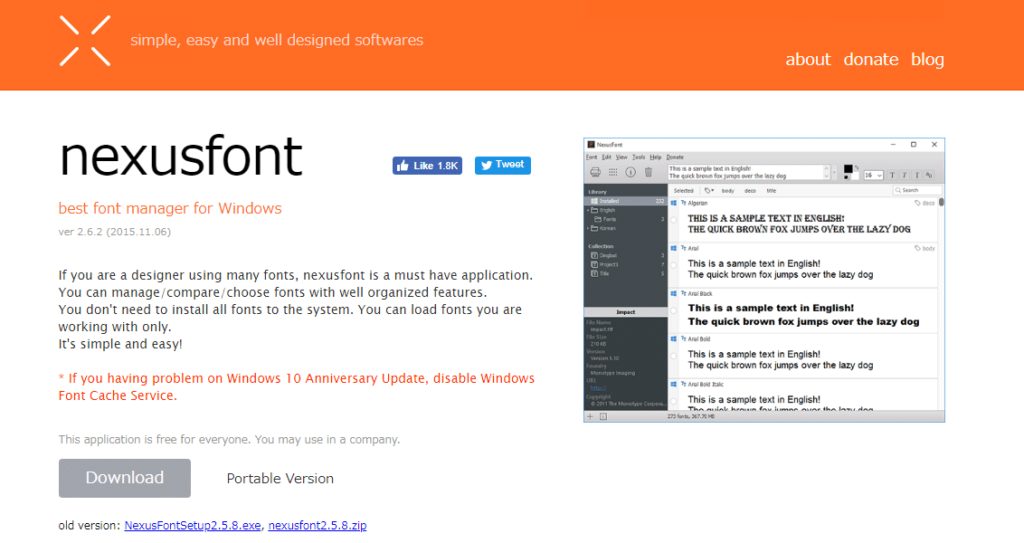Click the grid view icon in NexusFont toolbar
The height and width of the screenshot is (543, 1024).
coord(613,173)
